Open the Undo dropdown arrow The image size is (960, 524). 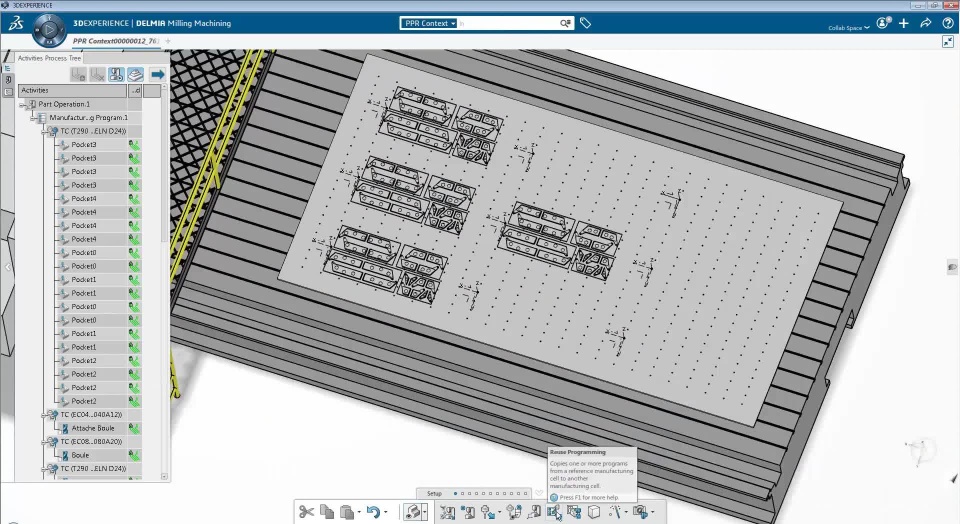coord(385,512)
